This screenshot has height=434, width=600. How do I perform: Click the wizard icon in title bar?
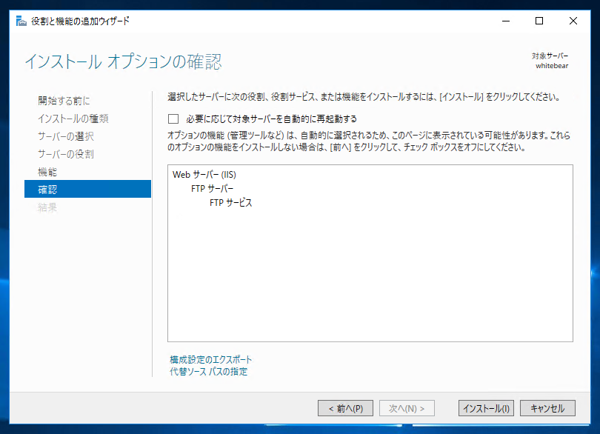(x=21, y=21)
